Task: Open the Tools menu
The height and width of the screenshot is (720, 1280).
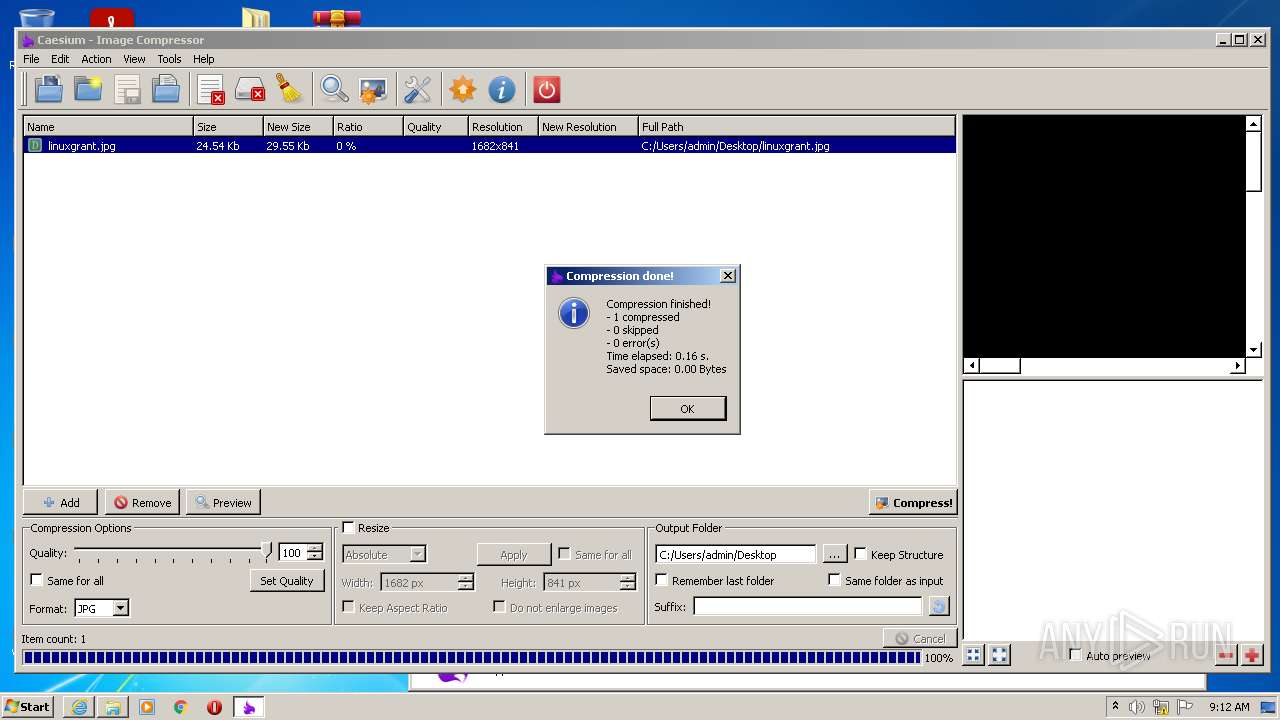Action: [169, 59]
